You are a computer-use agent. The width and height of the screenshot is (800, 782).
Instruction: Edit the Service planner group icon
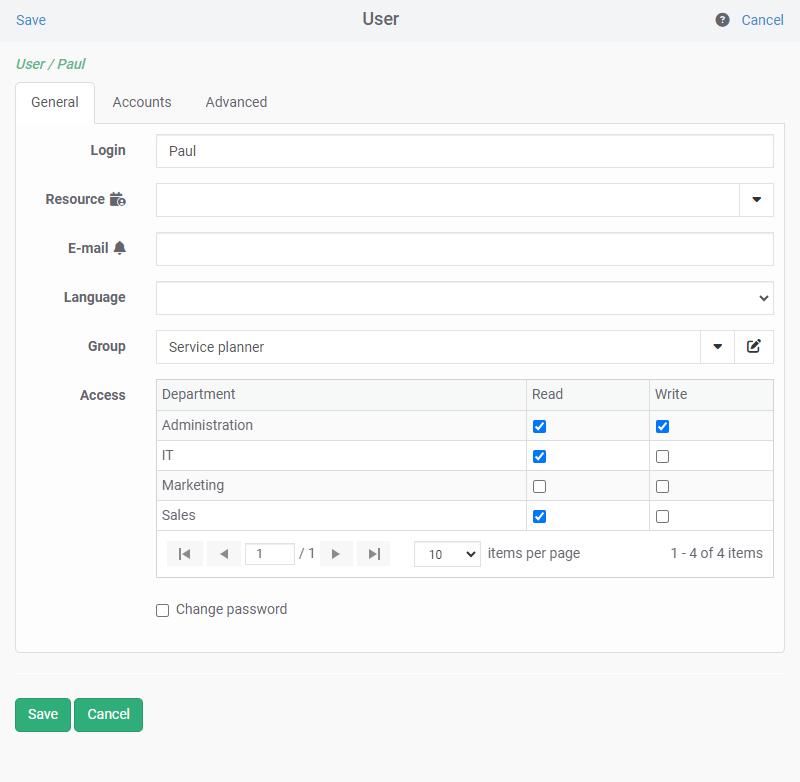tap(754, 347)
